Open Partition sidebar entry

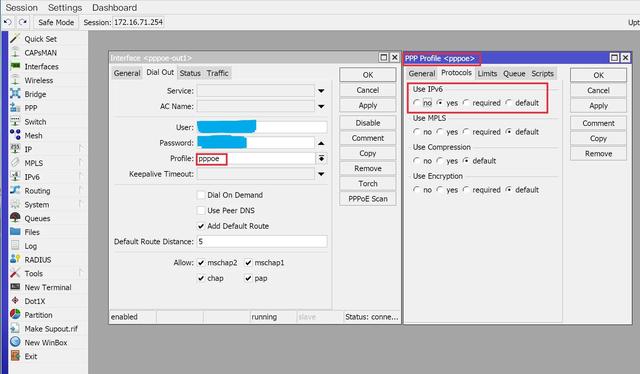tap(38, 315)
